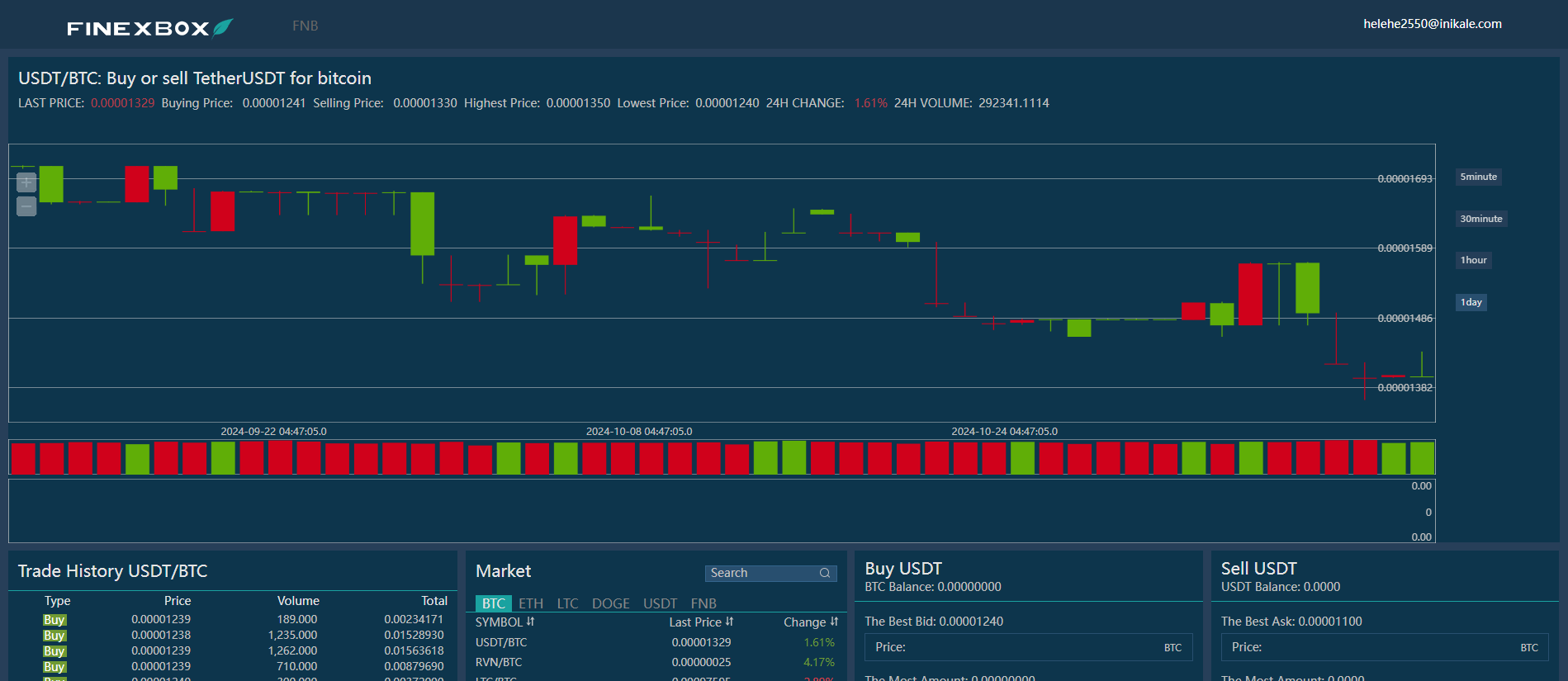Click trade volume 1,235.000
Image resolution: width=1568 pixels, height=681 pixels.
point(292,635)
